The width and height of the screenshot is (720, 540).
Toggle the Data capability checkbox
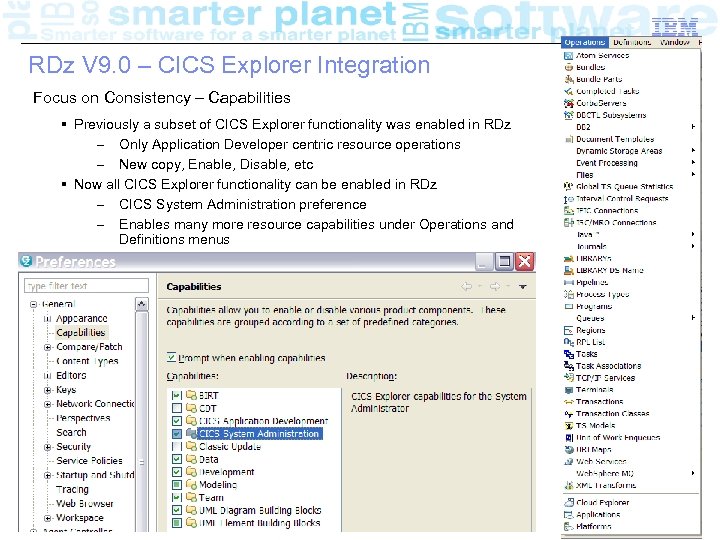[x=177, y=459]
